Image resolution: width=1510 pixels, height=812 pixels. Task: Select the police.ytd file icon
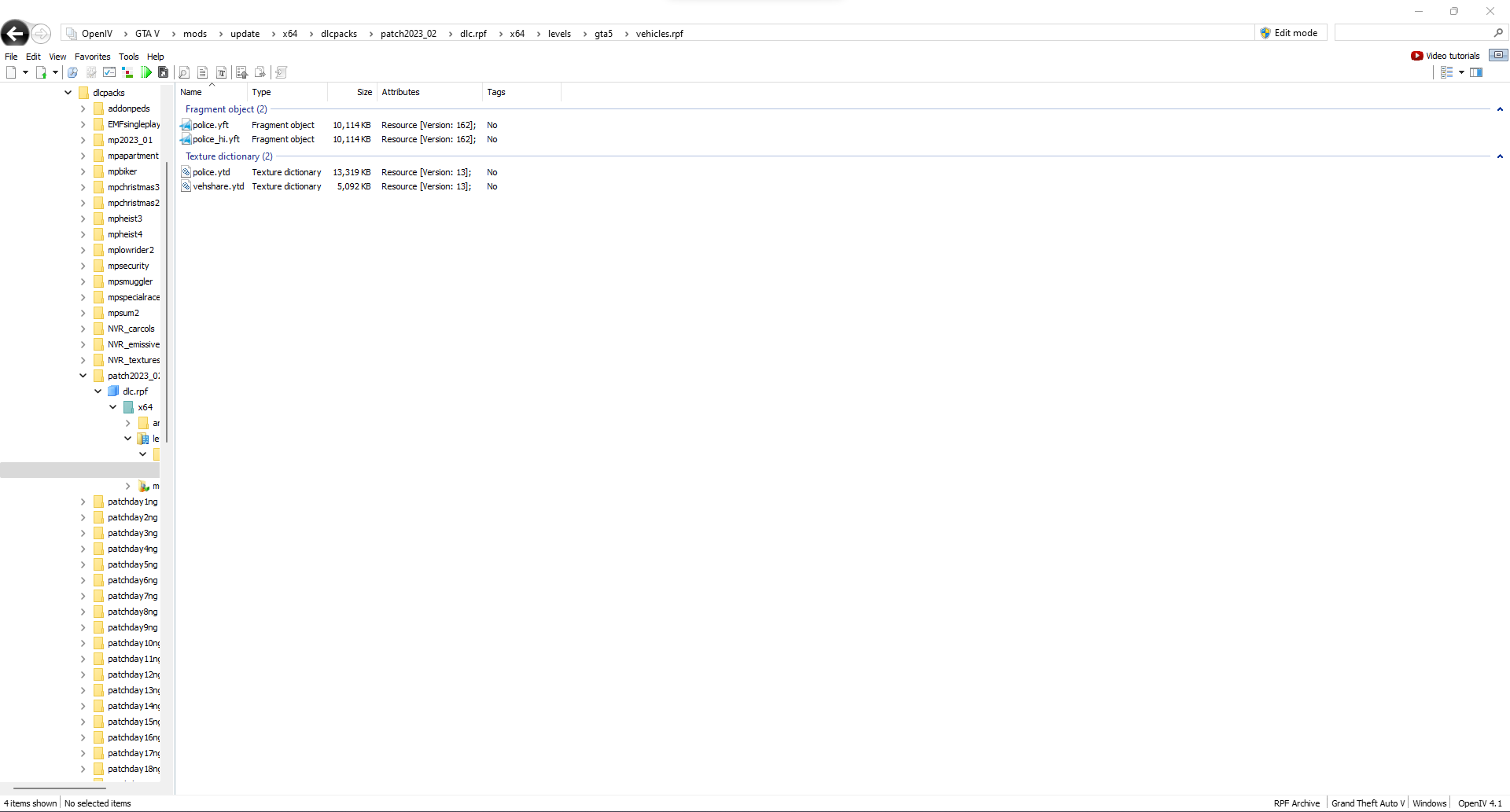click(x=186, y=172)
